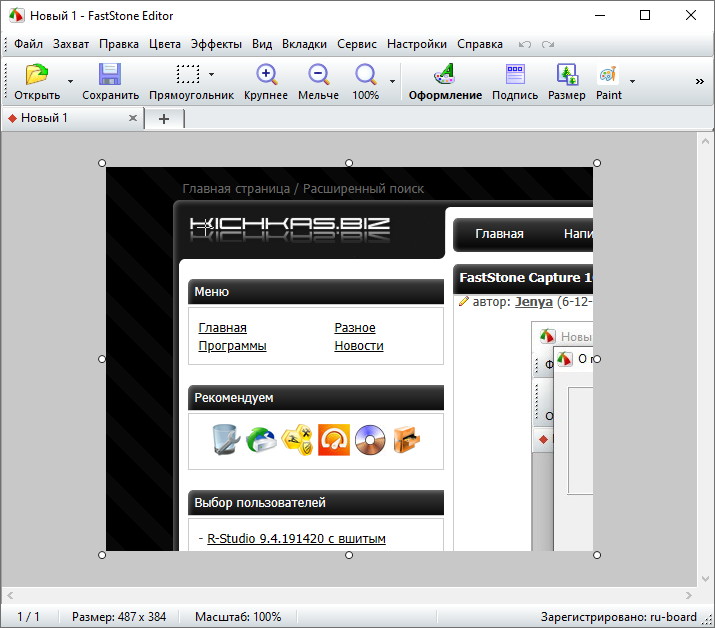Click the top-right selection handle

coord(597,163)
